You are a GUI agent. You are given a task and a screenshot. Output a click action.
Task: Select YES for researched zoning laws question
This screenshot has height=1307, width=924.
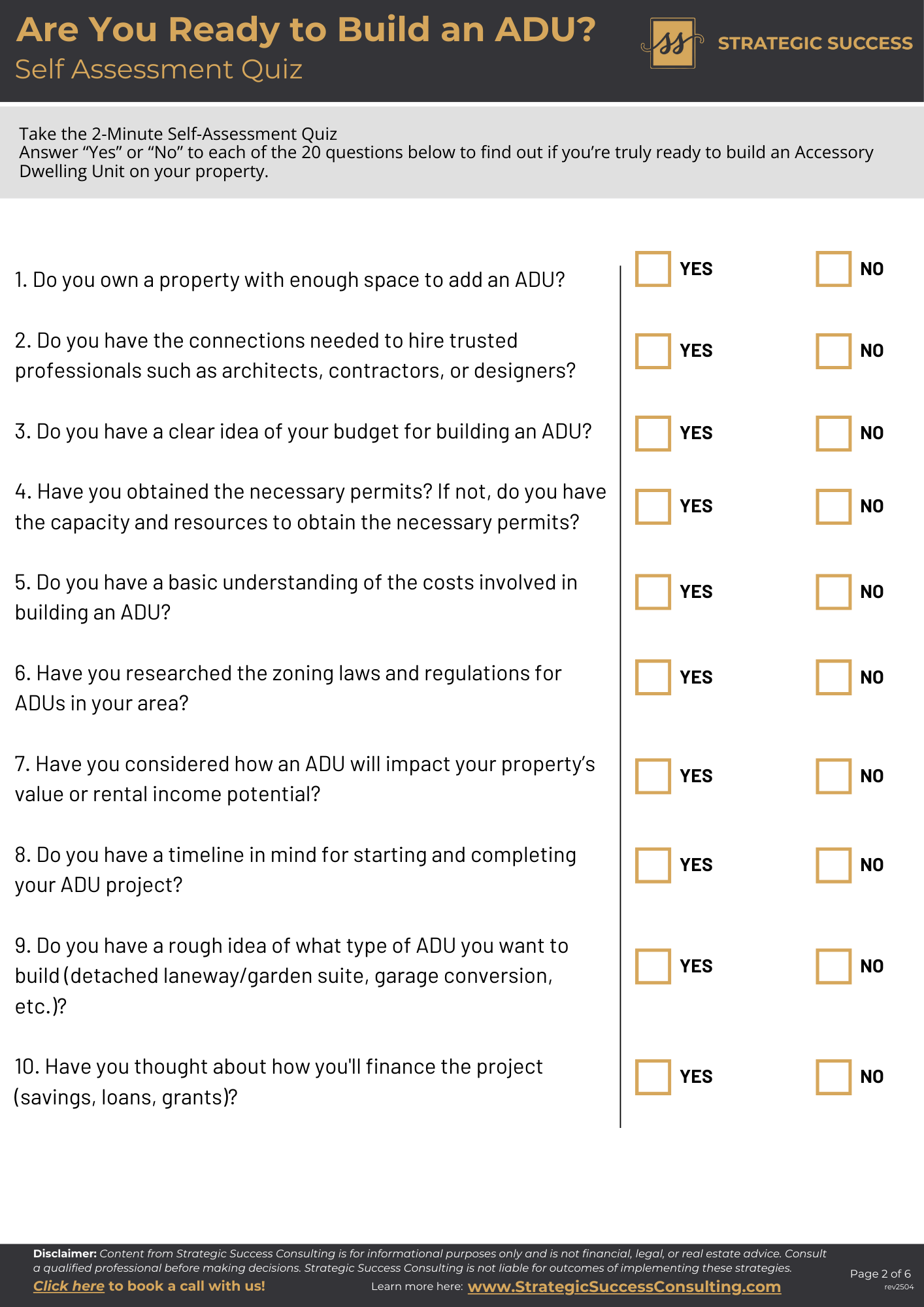pos(653,677)
